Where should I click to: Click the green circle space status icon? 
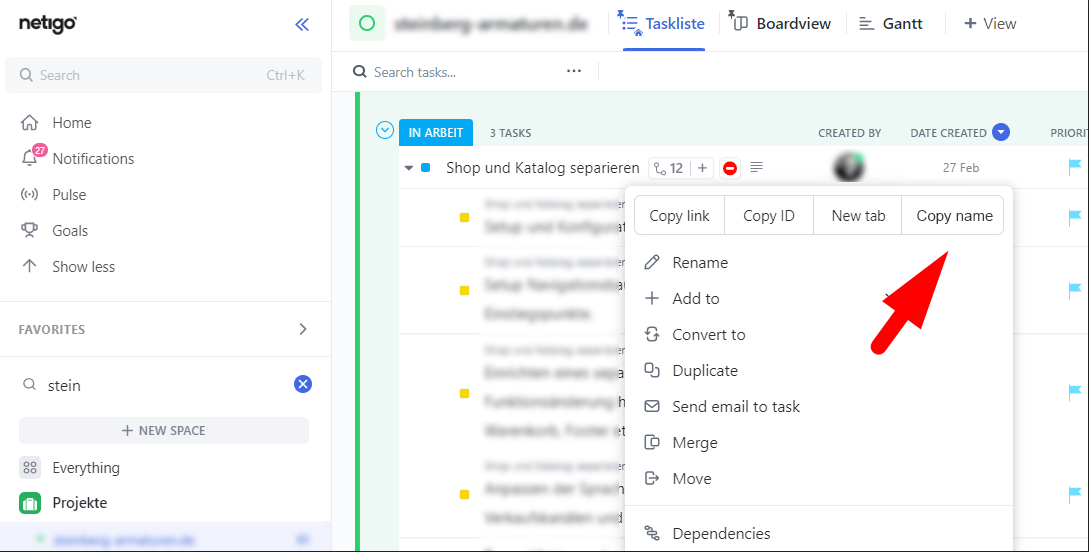pyautogui.click(x=367, y=23)
